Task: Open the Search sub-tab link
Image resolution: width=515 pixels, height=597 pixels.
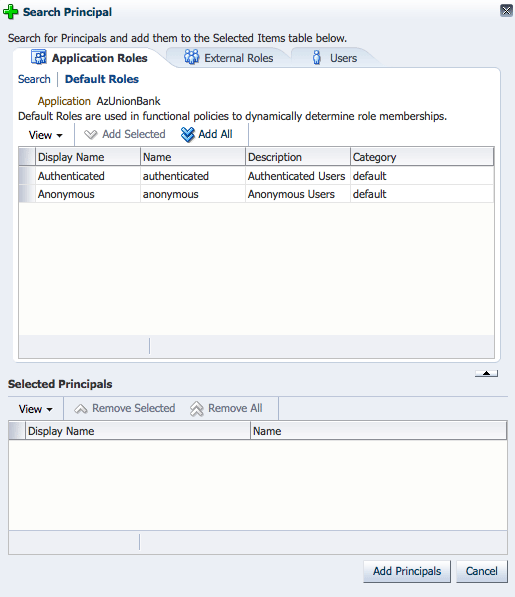Action: (34, 79)
